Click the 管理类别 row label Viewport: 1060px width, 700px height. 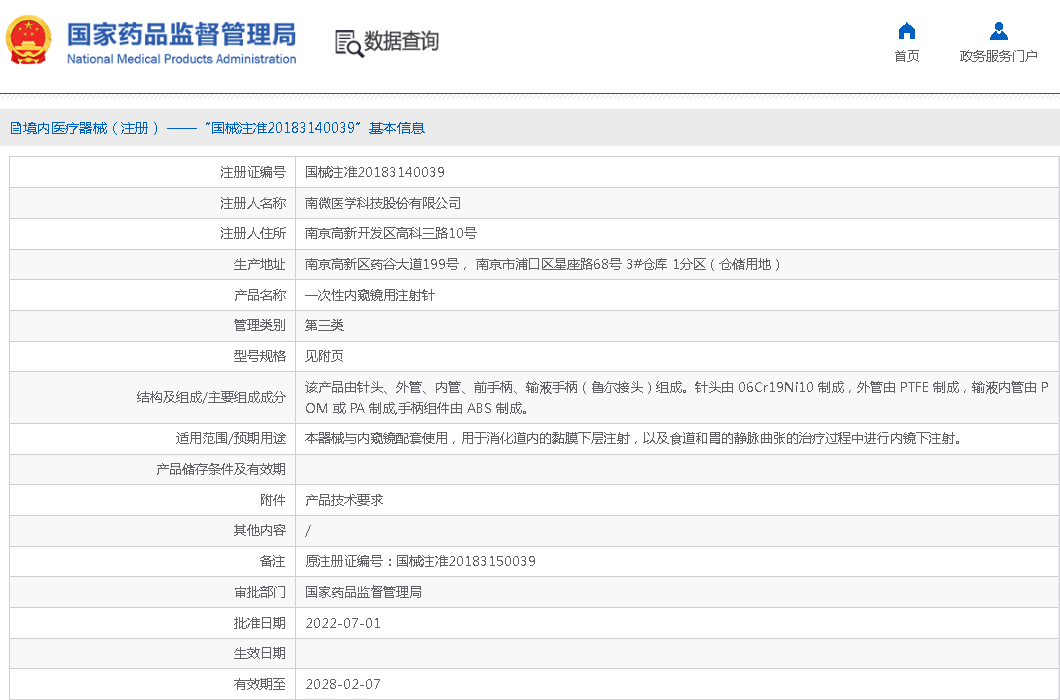tap(260, 325)
